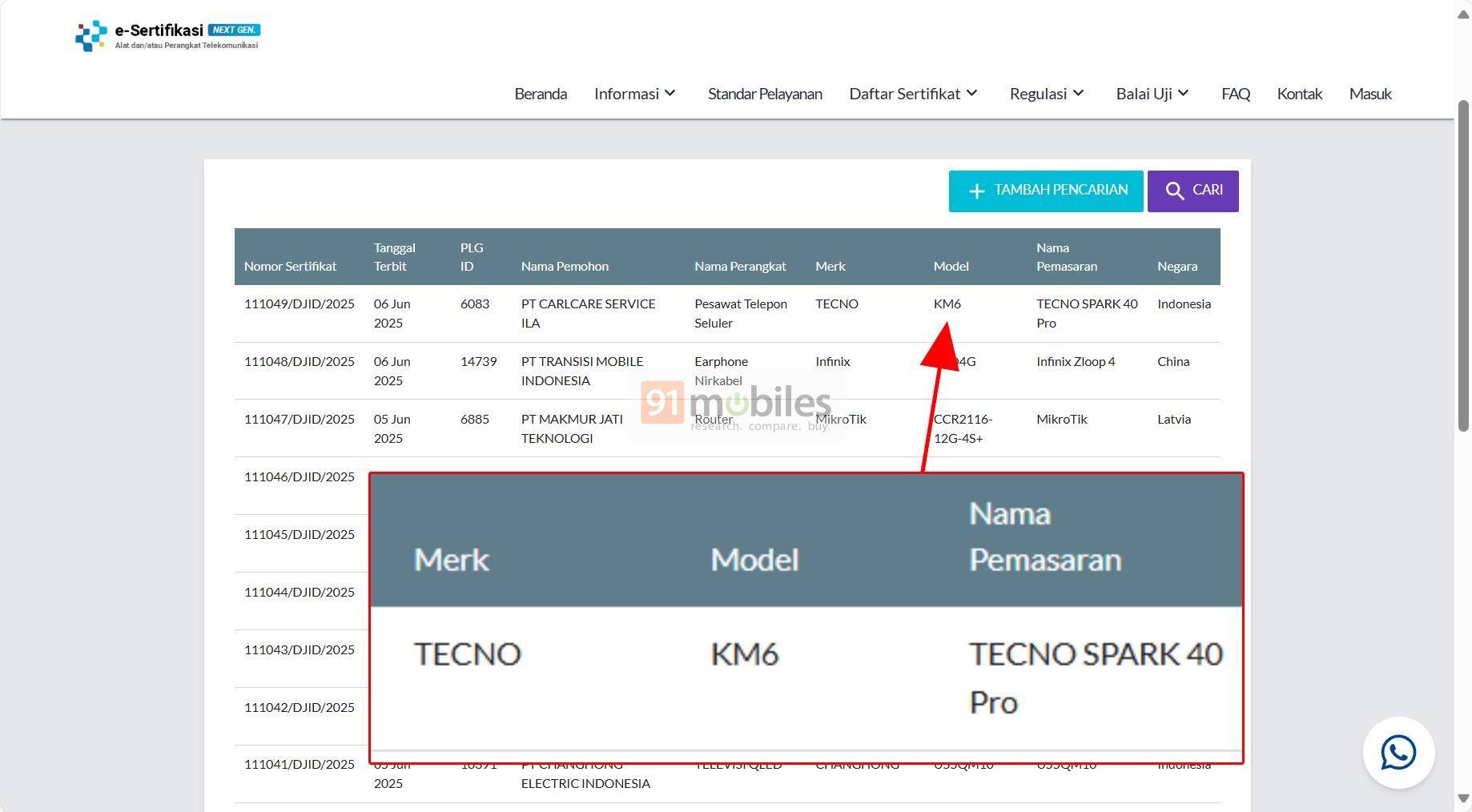Click the scrollbar up arrow
The image size is (1472, 812).
coord(1463,14)
